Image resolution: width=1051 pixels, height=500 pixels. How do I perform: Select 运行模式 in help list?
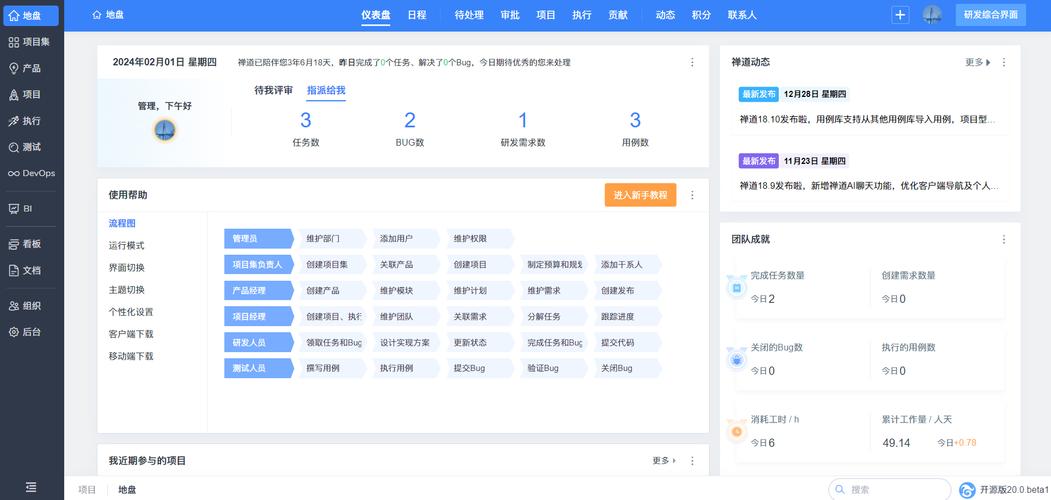pyautogui.click(x=127, y=245)
